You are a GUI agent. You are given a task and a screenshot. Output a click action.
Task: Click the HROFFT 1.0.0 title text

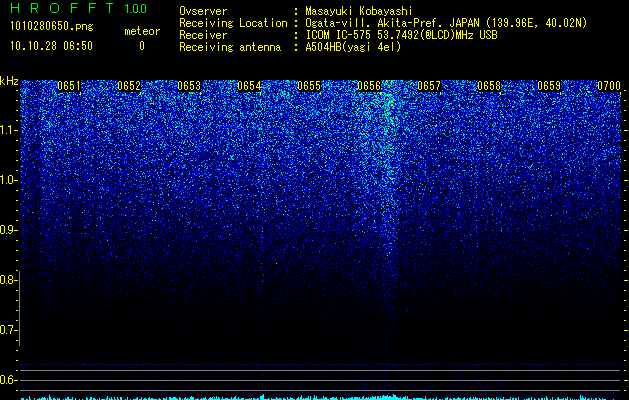tap(79, 8)
